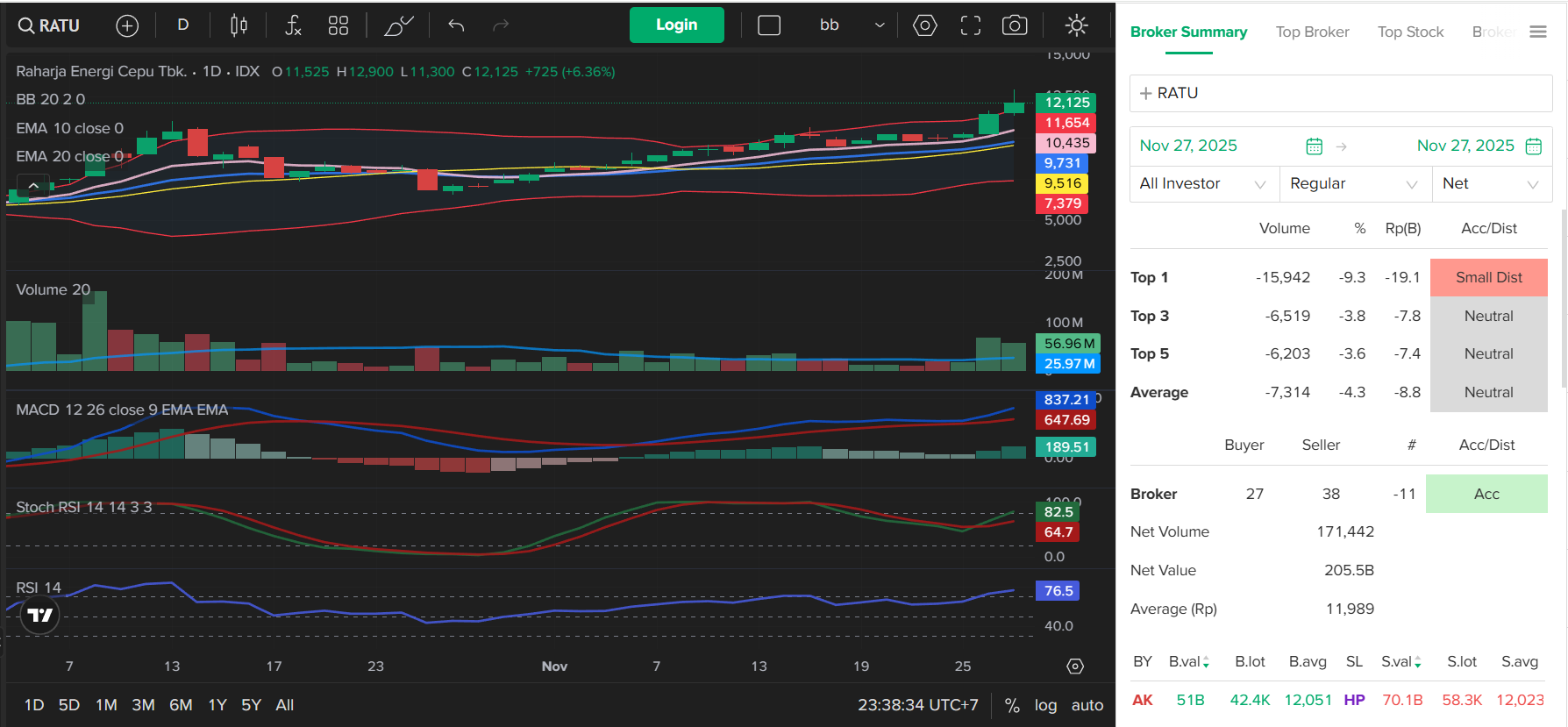This screenshot has height=727, width=1568.
Task: Switch to Top Stock tab
Action: pos(1410,32)
